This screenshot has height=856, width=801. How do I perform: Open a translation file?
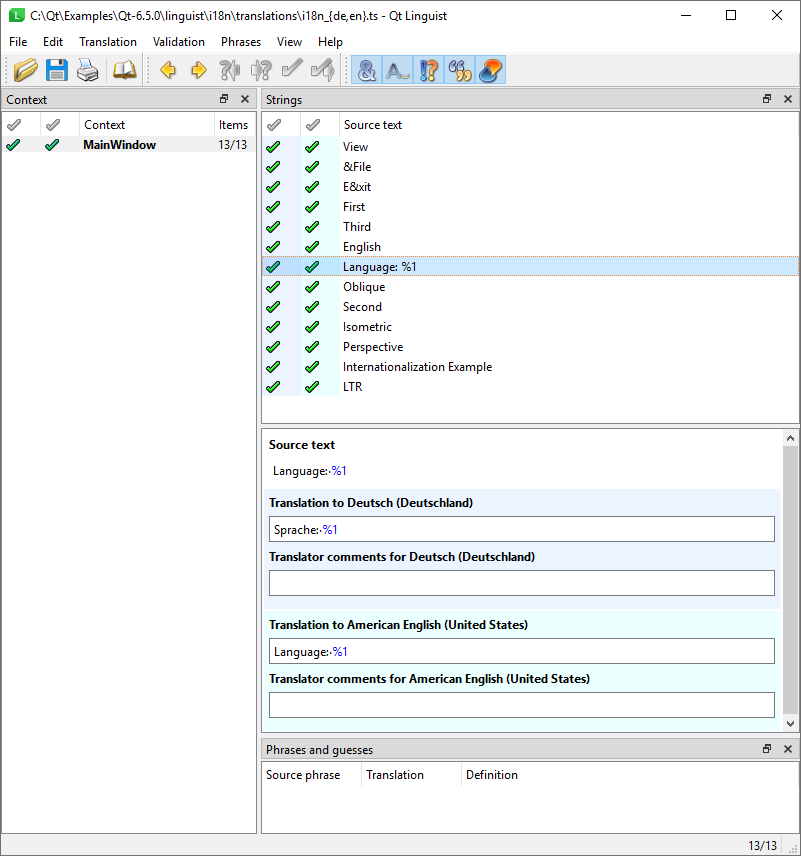click(24, 70)
